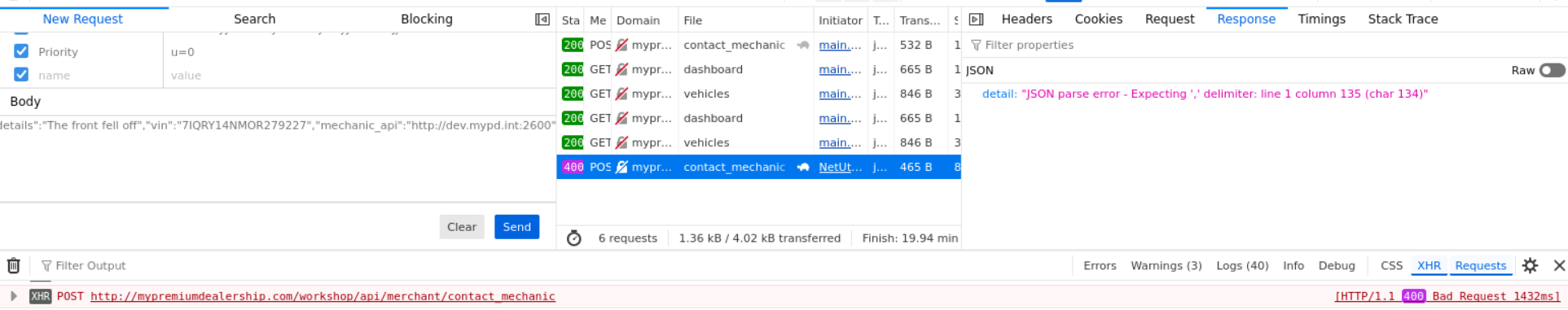Image resolution: width=1568 pixels, height=310 pixels.
Task: Click insecure lock icon on 400 request row
Action: tap(621, 167)
